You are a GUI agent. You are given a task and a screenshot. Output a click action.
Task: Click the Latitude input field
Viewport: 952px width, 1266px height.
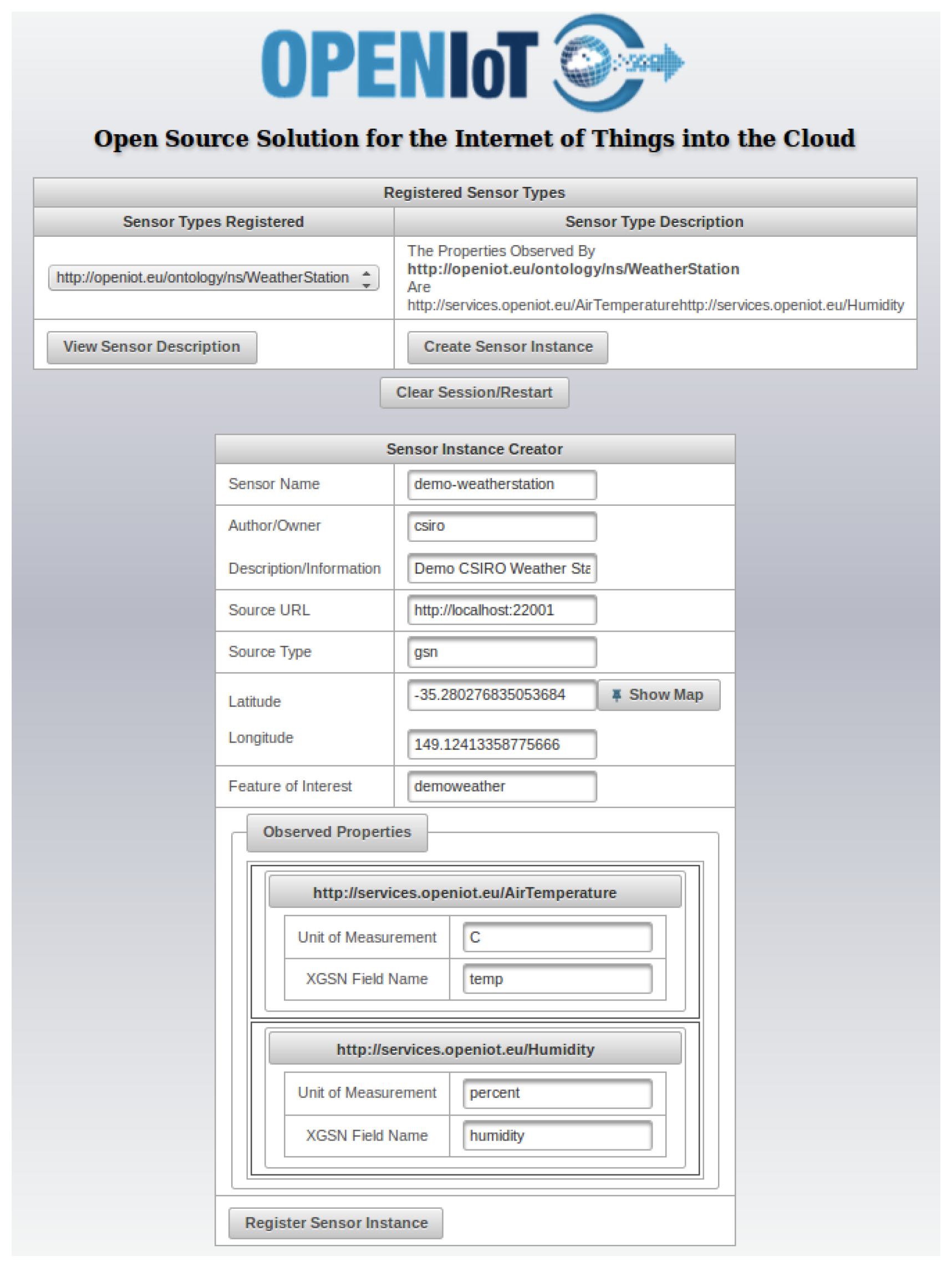pyautogui.click(x=502, y=695)
